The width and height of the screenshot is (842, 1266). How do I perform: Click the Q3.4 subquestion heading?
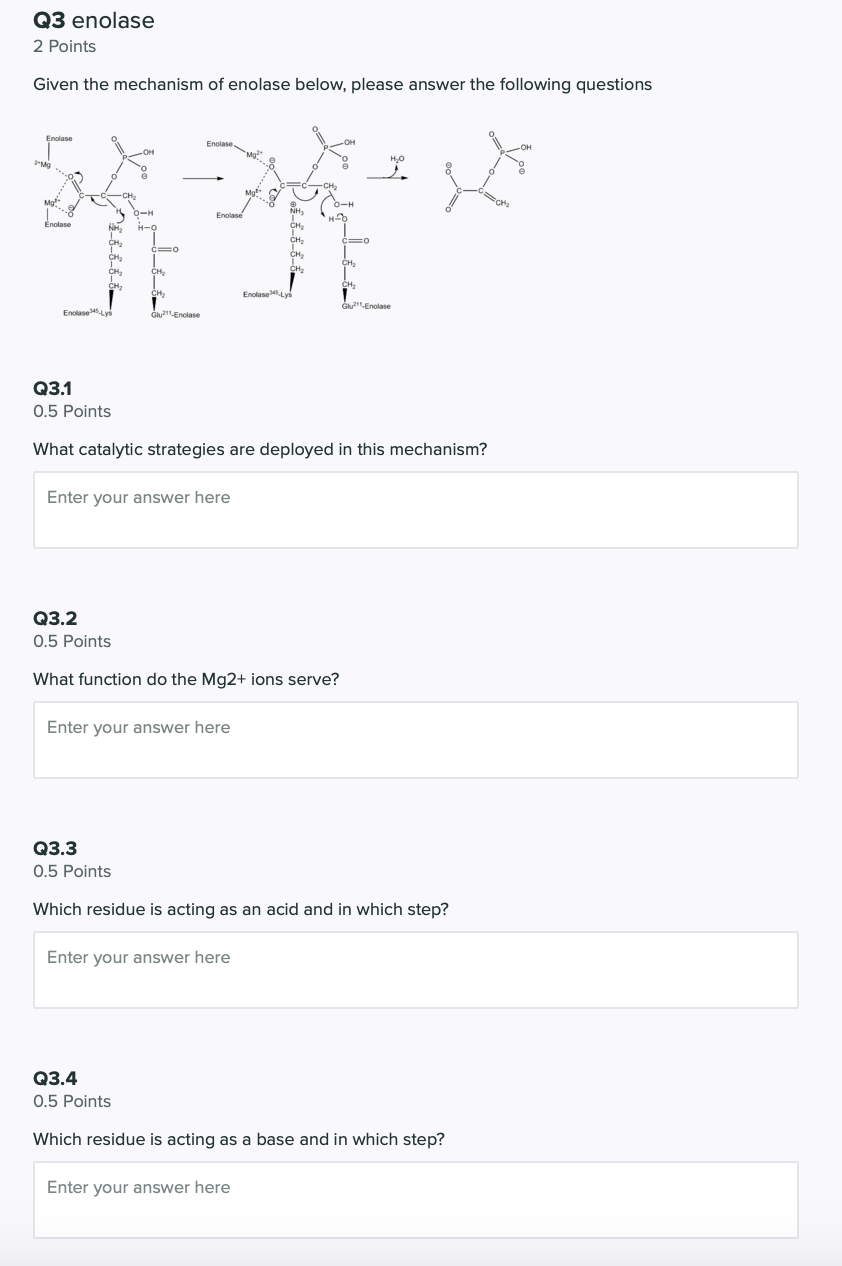tap(55, 1078)
